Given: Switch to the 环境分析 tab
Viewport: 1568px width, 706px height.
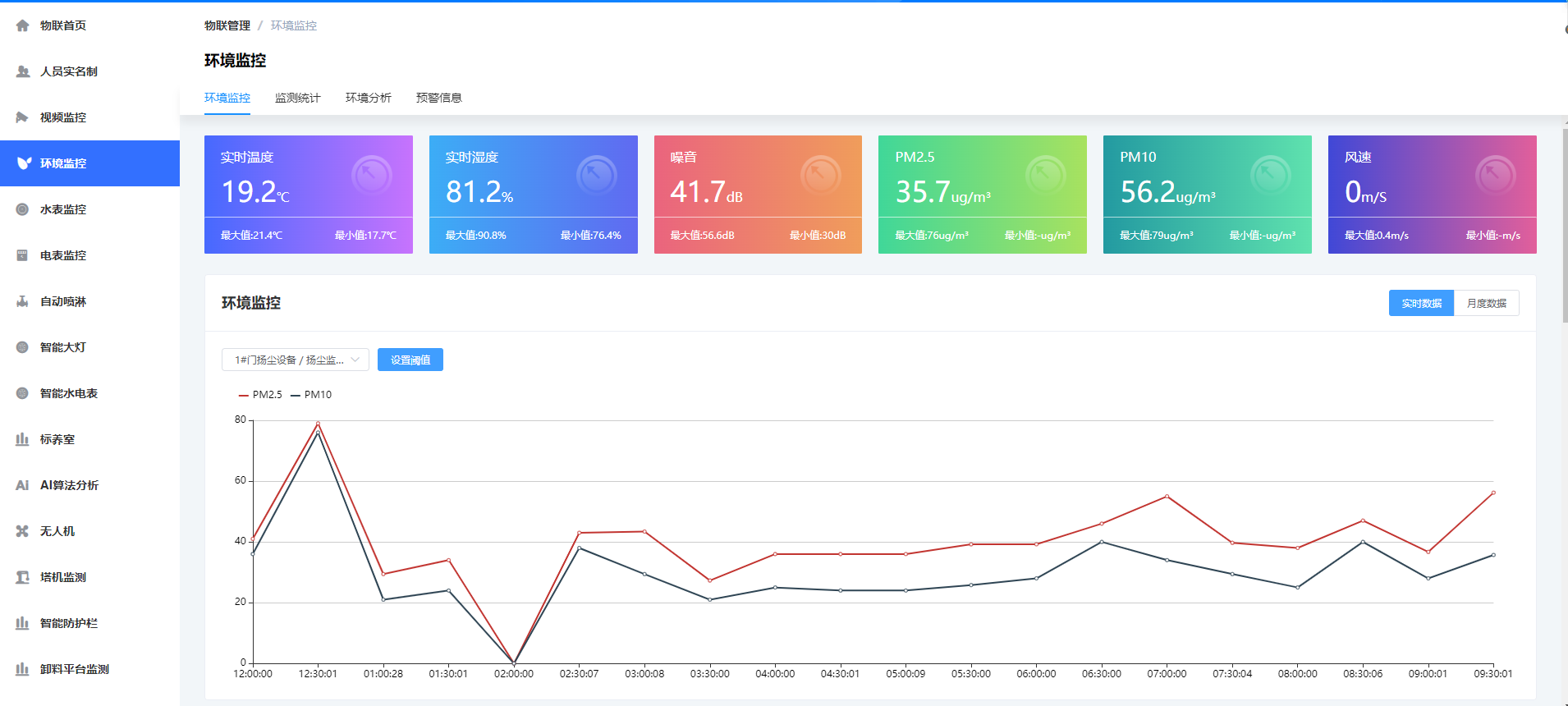Looking at the screenshot, I should point(369,98).
